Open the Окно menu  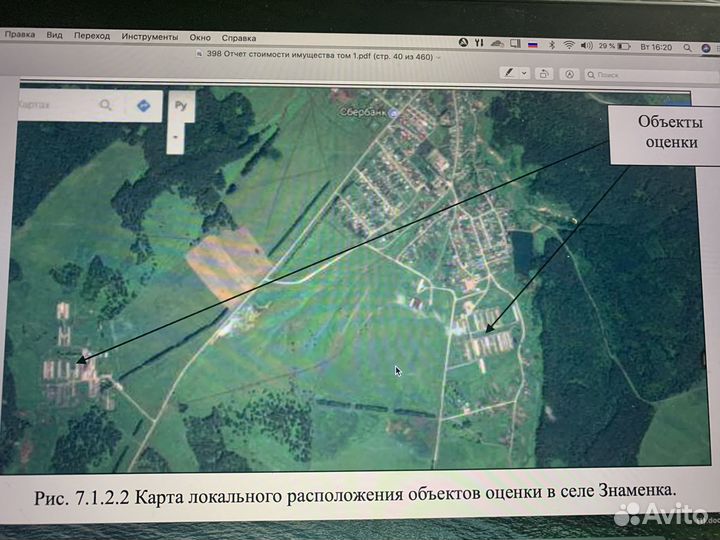pyautogui.click(x=200, y=37)
